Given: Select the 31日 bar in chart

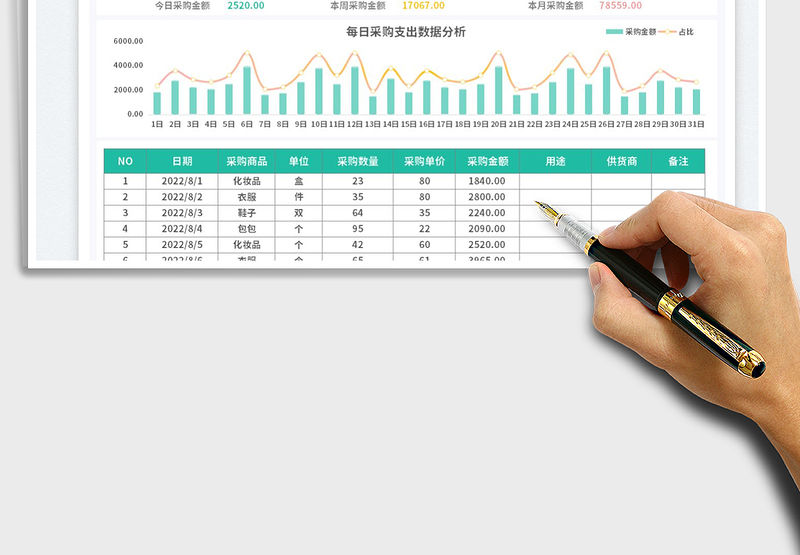Looking at the screenshot, I should point(697,101).
